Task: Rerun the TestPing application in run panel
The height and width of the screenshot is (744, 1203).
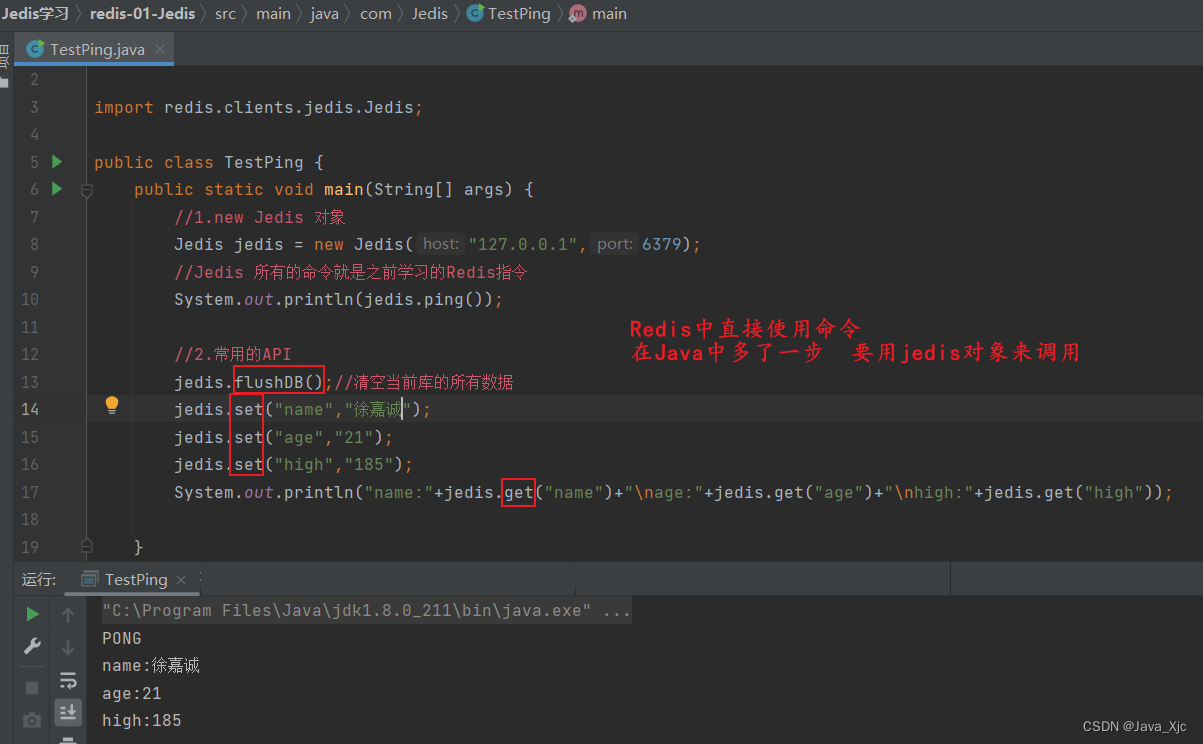Action: click(x=31, y=613)
